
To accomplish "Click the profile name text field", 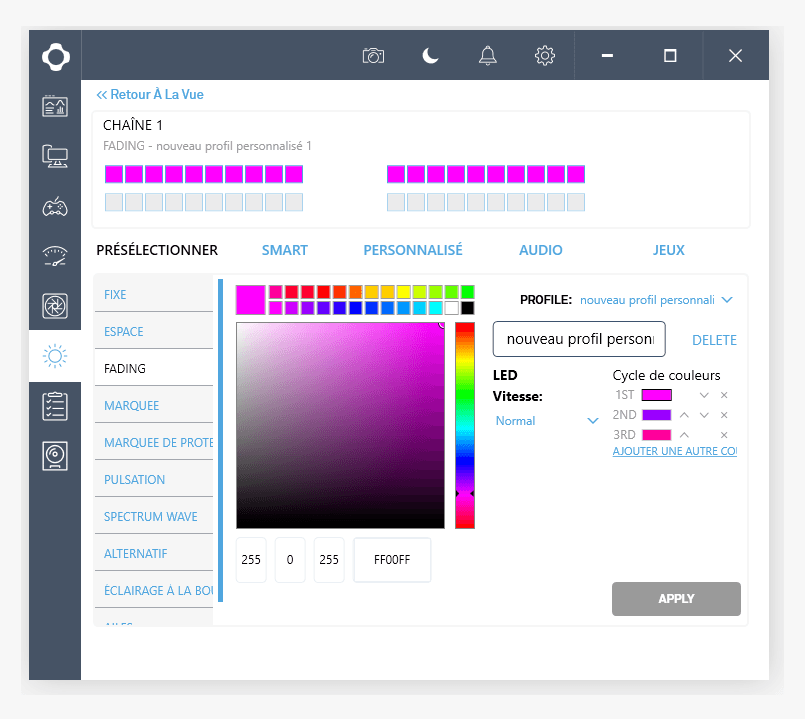I will 579,339.
